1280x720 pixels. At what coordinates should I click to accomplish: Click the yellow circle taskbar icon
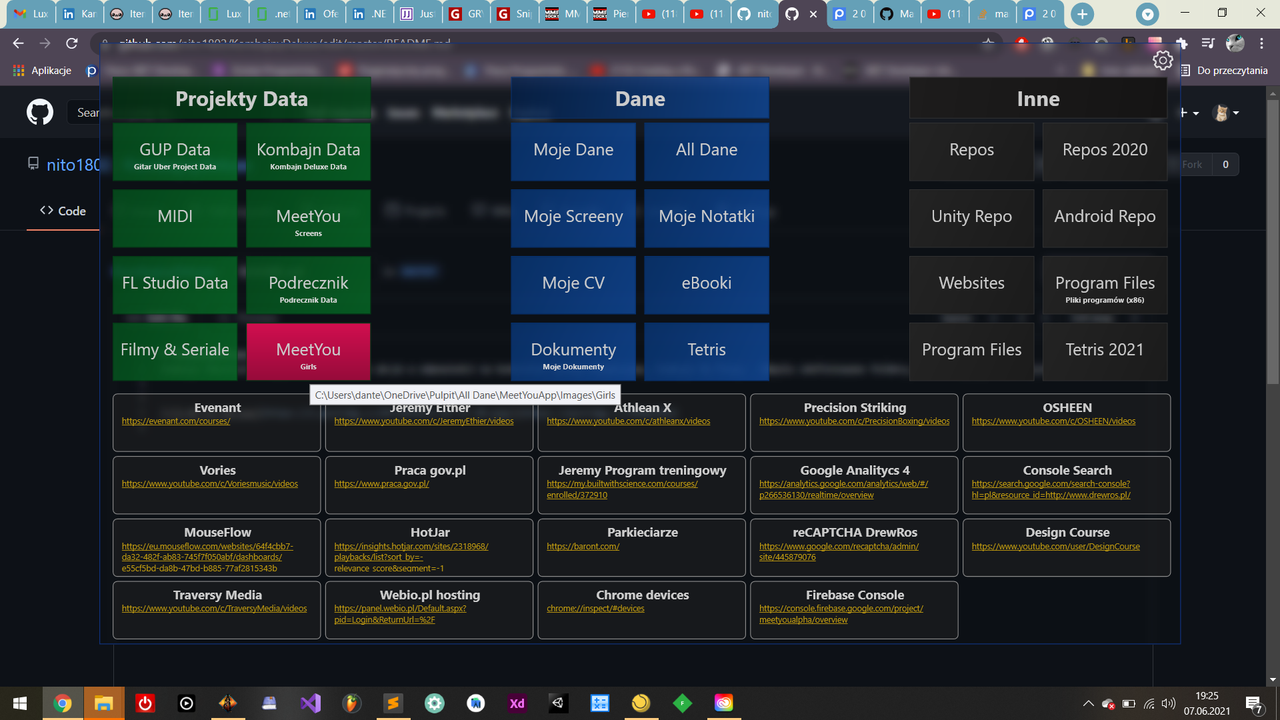click(641, 703)
